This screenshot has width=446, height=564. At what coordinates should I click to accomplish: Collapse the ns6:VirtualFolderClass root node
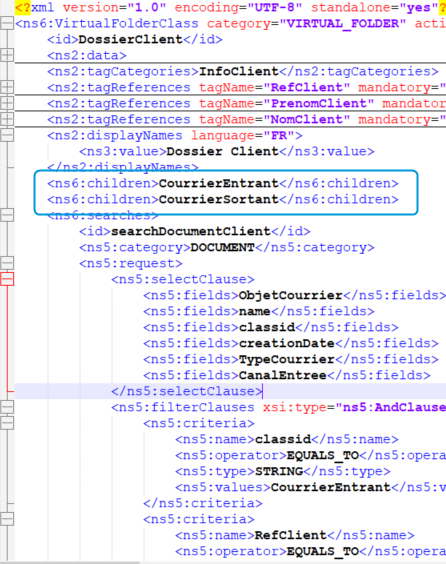7,24
